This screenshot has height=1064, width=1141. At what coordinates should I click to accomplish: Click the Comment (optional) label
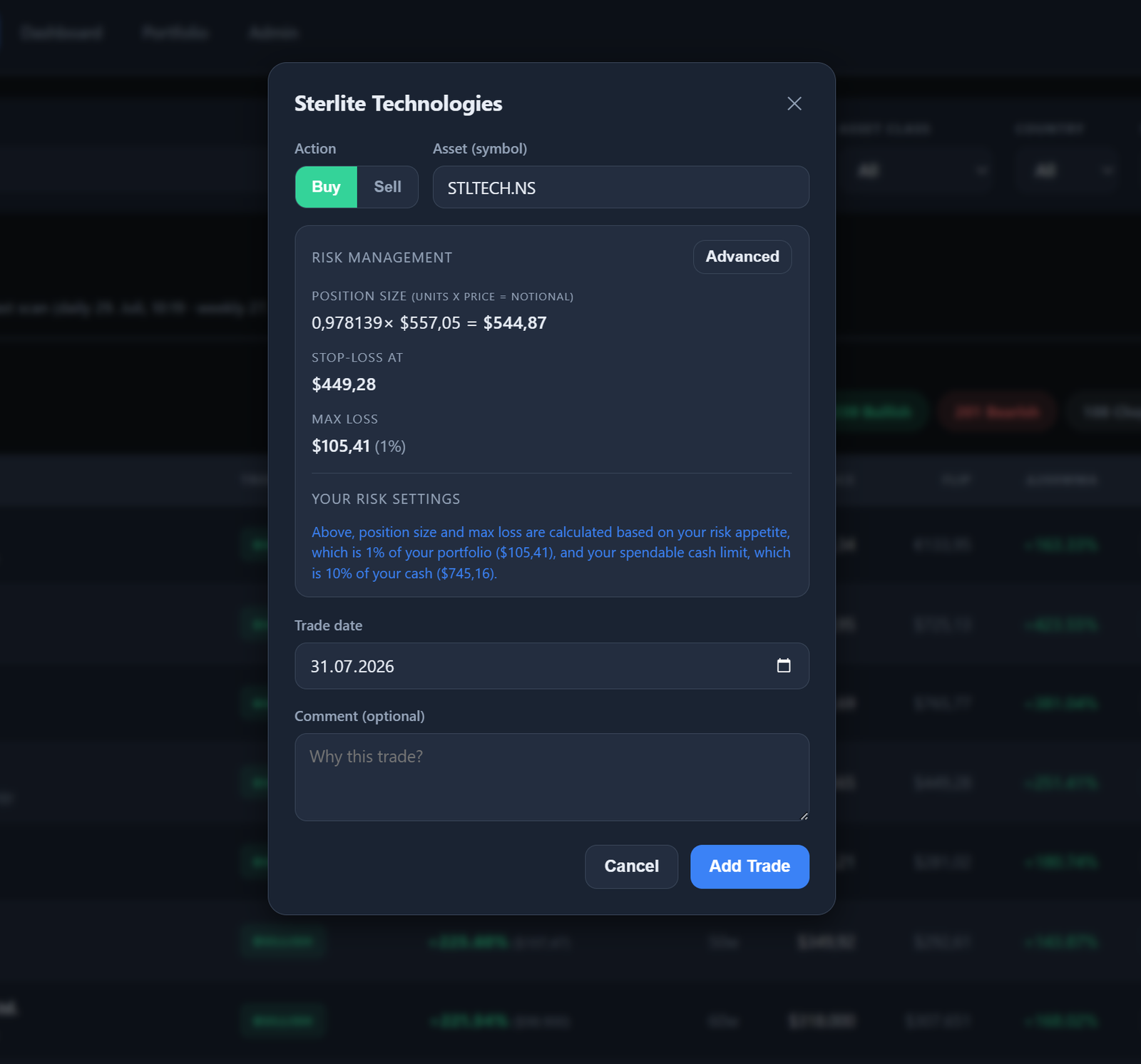click(359, 716)
